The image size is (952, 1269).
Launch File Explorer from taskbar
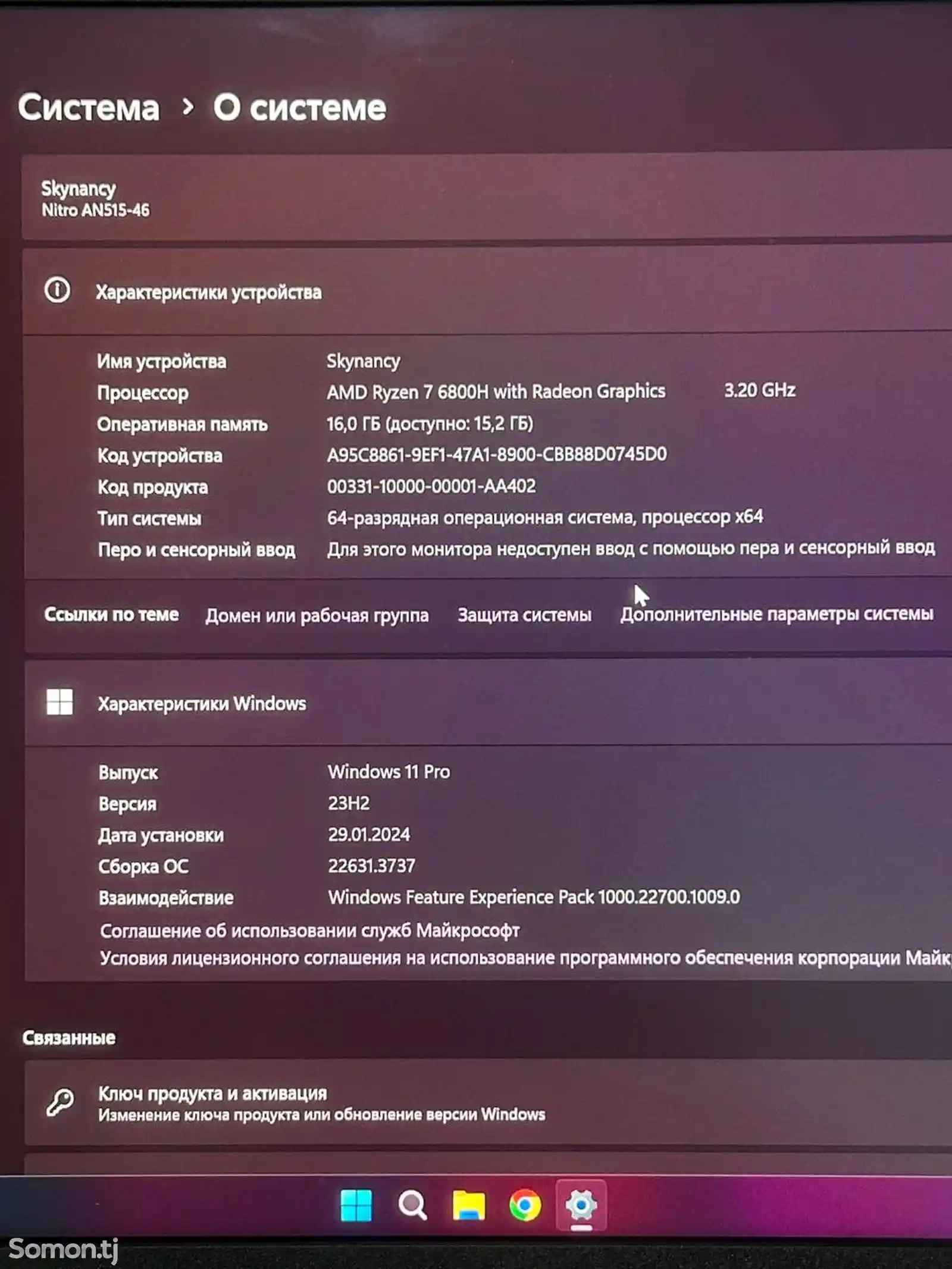tap(469, 1205)
